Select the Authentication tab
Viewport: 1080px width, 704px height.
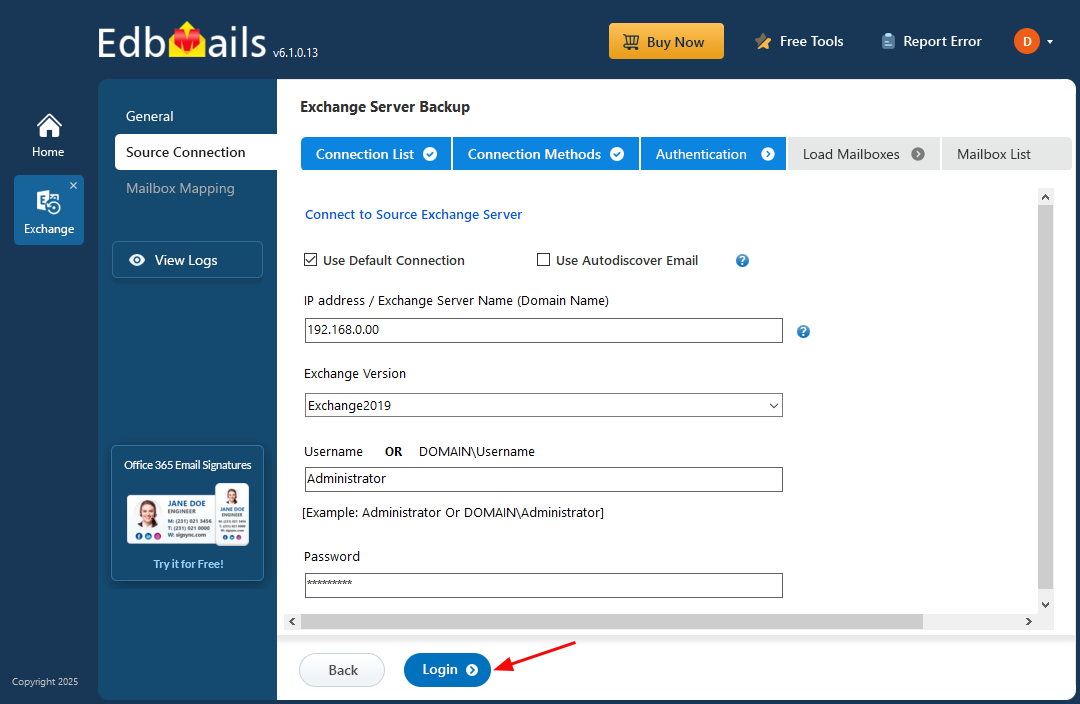click(x=714, y=154)
